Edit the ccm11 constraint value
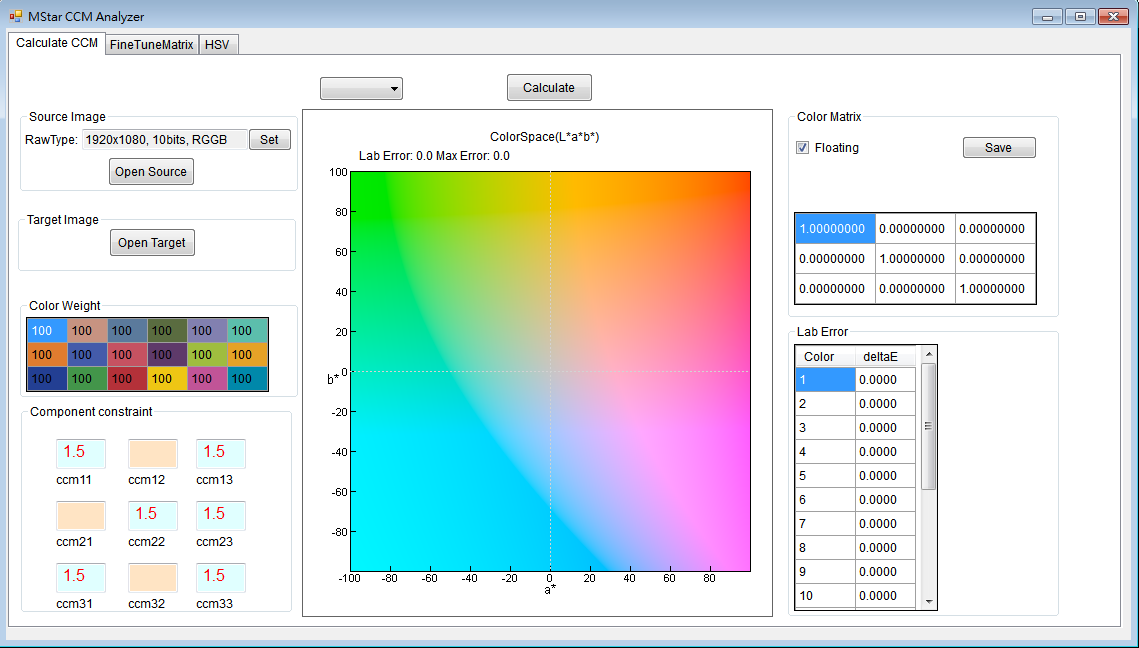Image resolution: width=1139 pixels, height=648 pixels. [80, 452]
